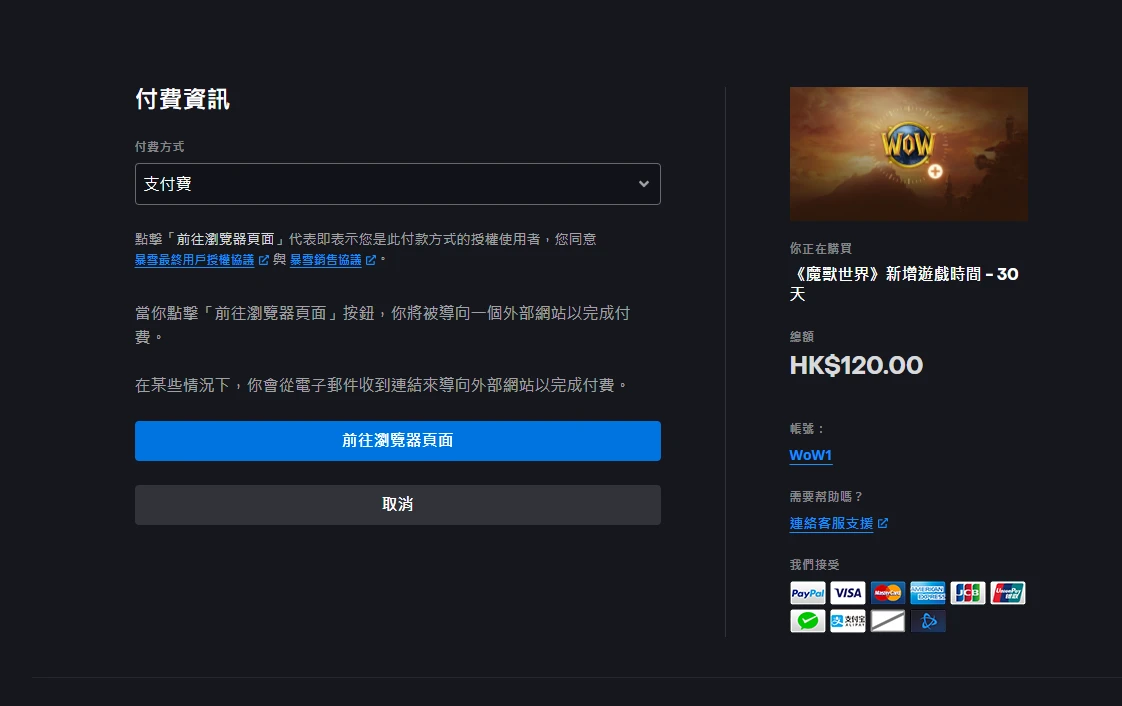Click the blank striped payment icon
The height and width of the screenshot is (706, 1122).
click(887, 621)
